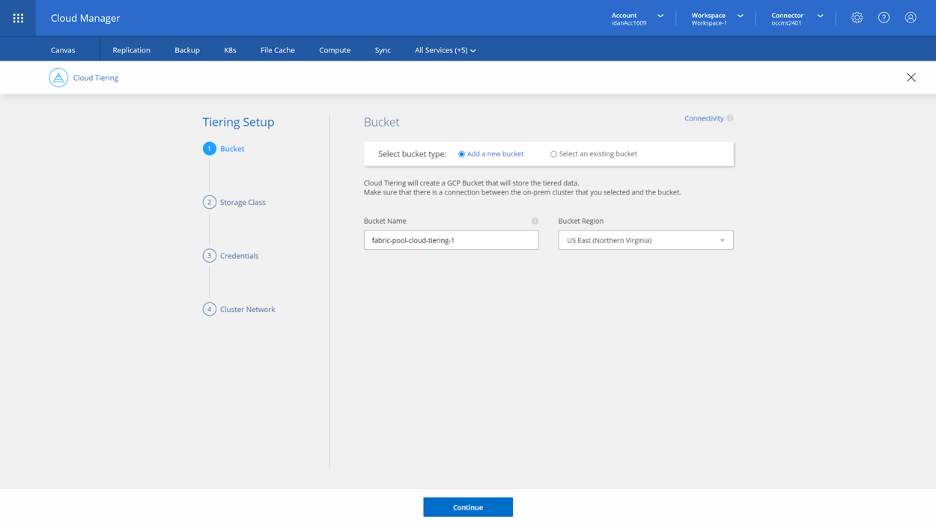The width and height of the screenshot is (936, 526).
Task: Choose 'Select an existing bucket' option
Action: pyautogui.click(x=554, y=154)
